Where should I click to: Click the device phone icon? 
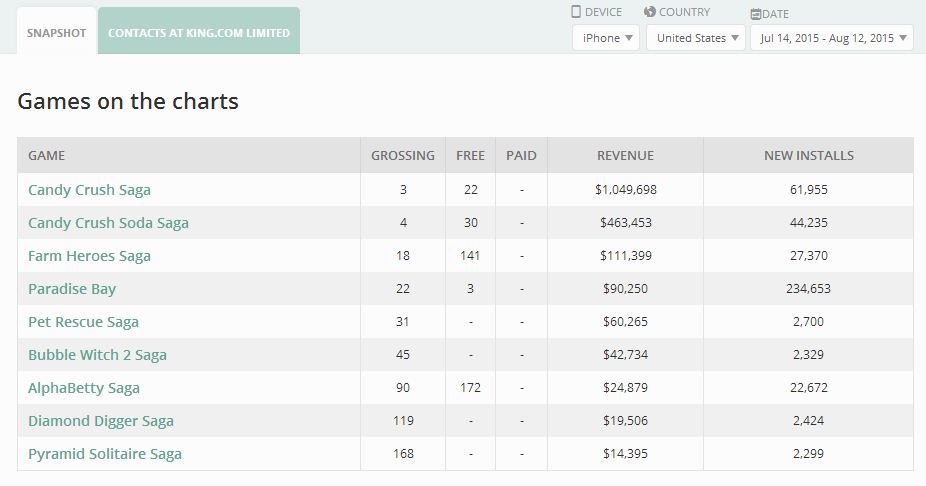tap(576, 11)
